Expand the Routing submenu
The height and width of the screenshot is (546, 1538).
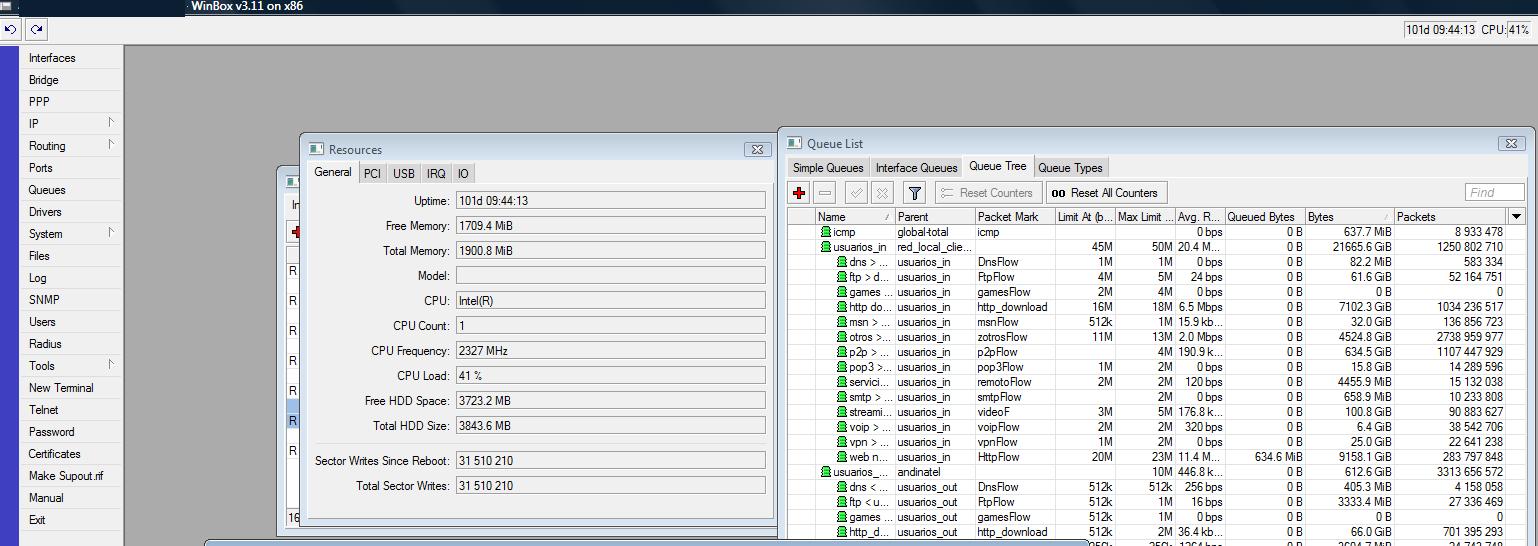[x=111, y=145]
